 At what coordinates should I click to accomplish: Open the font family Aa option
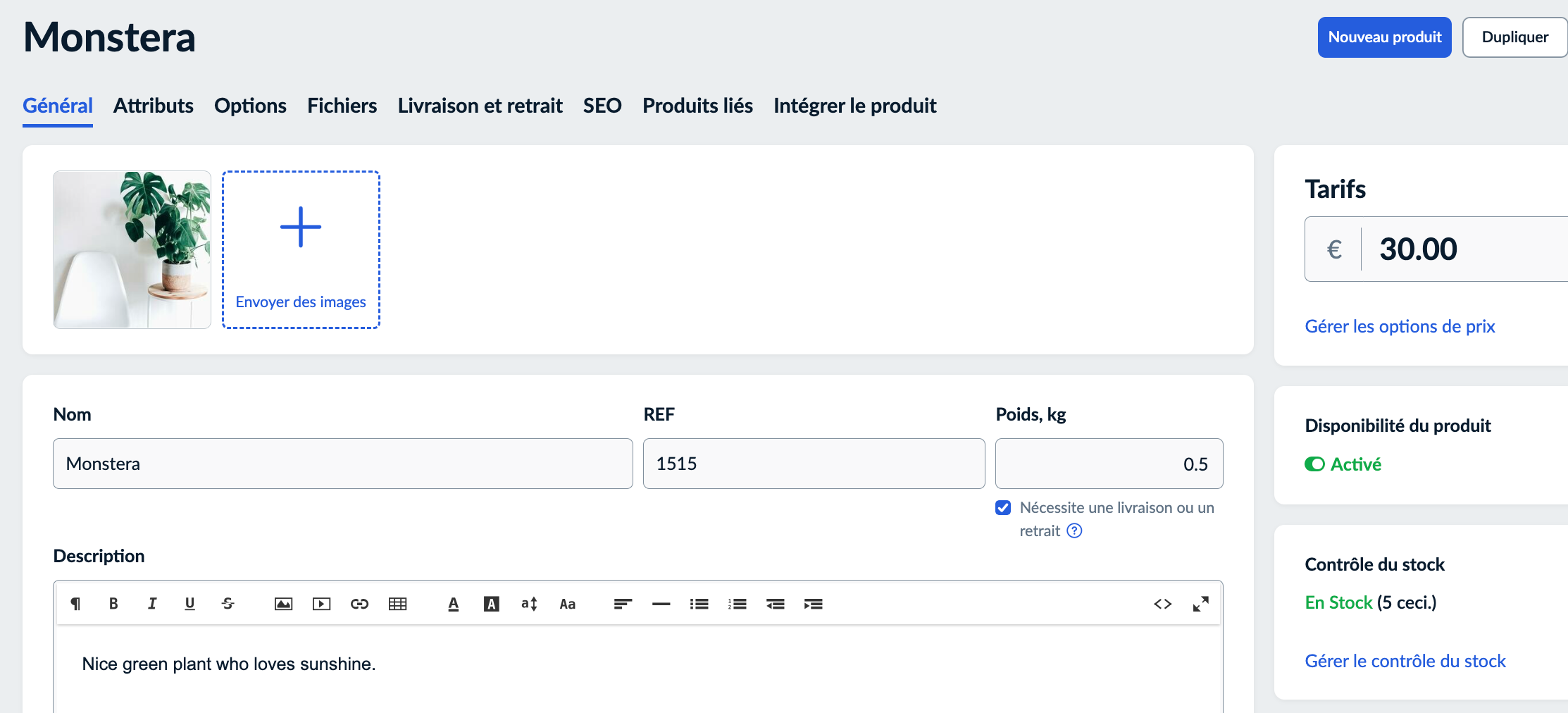(x=567, y=604)
